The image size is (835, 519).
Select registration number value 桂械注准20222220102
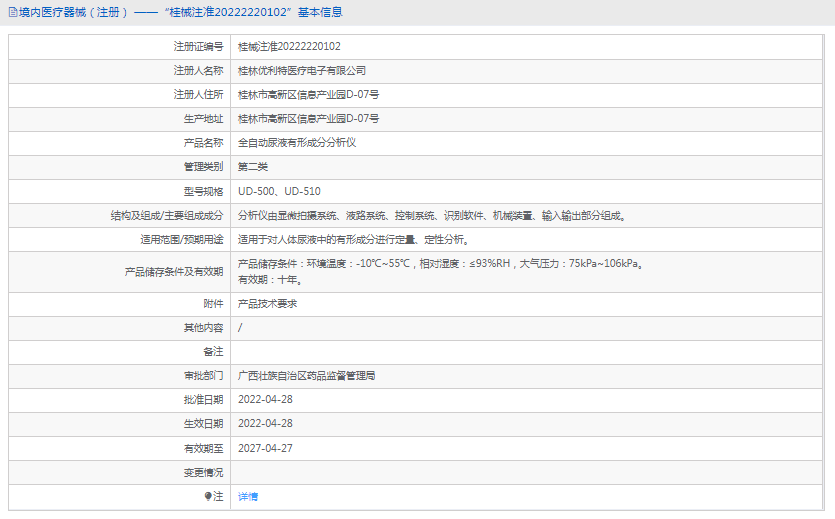289,47
